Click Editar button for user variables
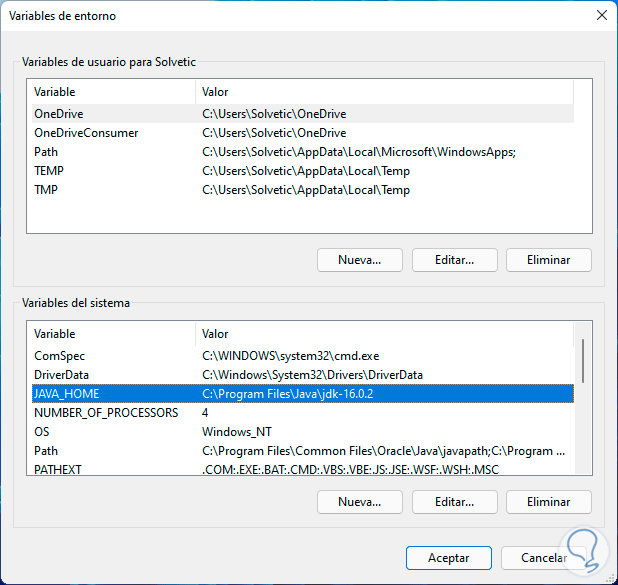The image size is (618, 585). [x=454, y=260]
